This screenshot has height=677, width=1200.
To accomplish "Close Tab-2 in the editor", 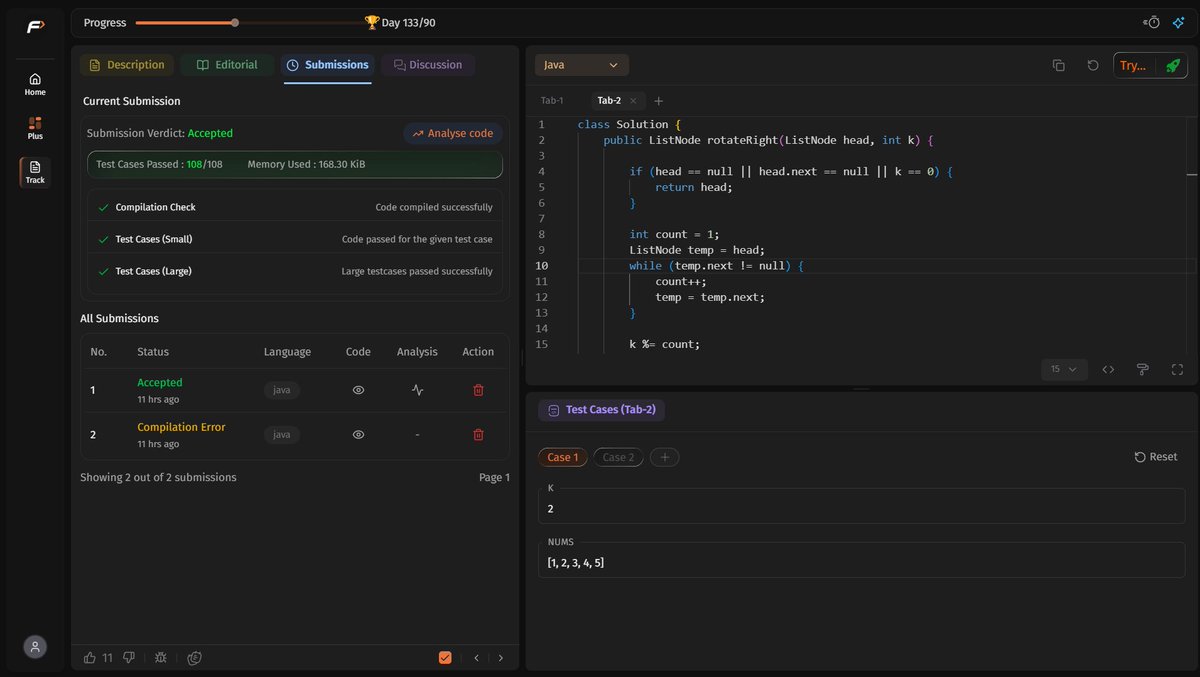I will (x=633, y=100).
